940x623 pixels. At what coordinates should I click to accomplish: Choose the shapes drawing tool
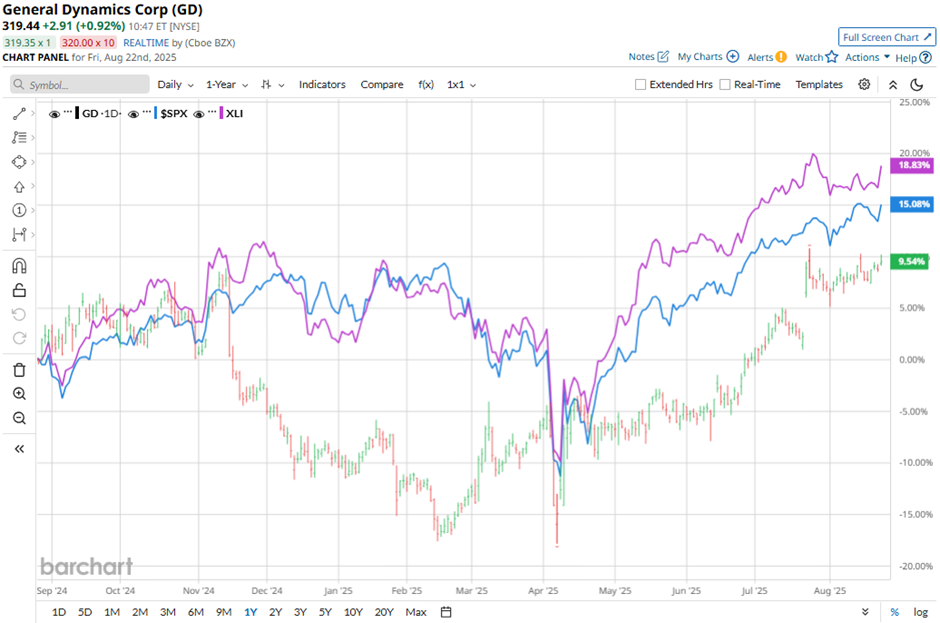19,162
